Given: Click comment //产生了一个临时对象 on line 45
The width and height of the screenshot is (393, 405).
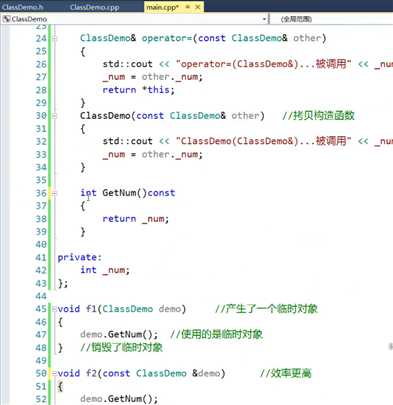Looking at the screenshot, I should (266, 309).
